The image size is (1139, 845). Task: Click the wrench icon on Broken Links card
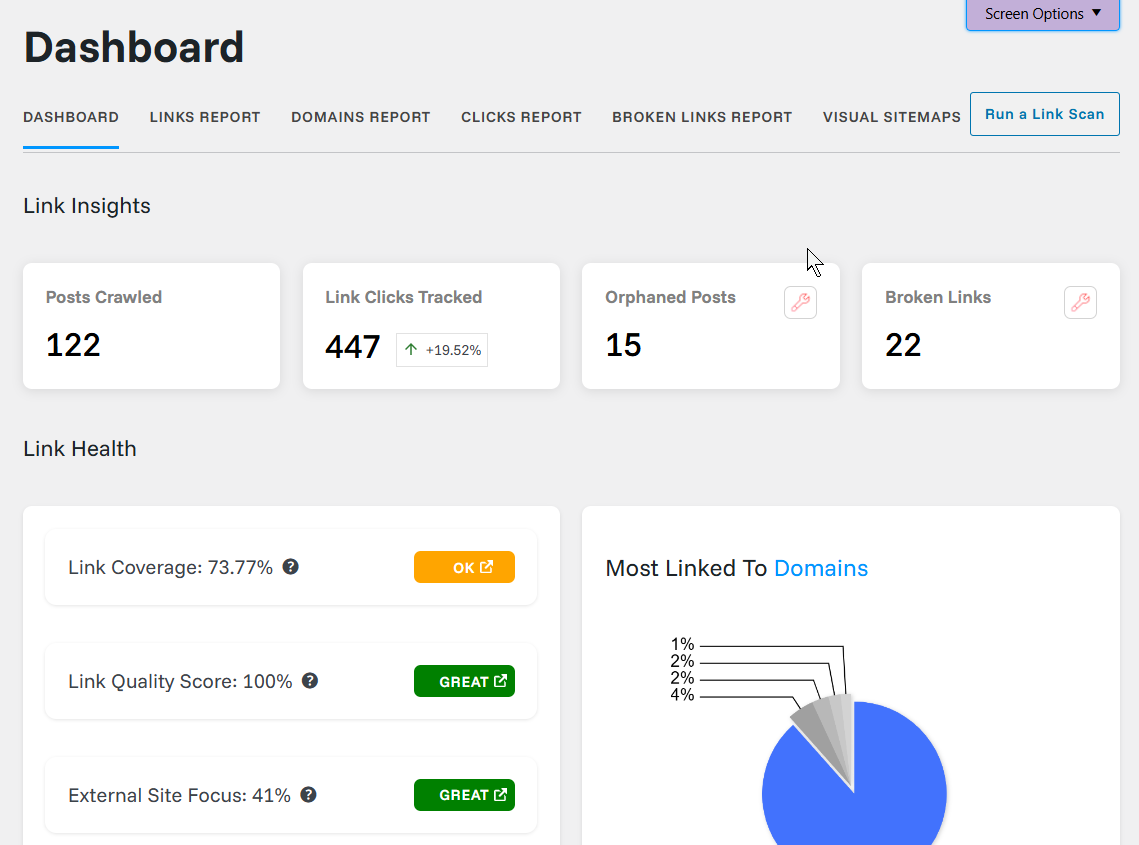[x=1080, y=302]
